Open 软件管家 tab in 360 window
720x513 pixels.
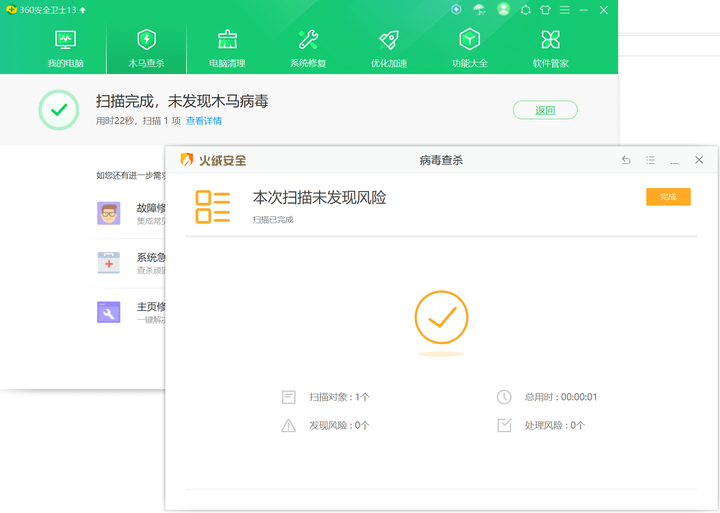click(x=551, y=48)
